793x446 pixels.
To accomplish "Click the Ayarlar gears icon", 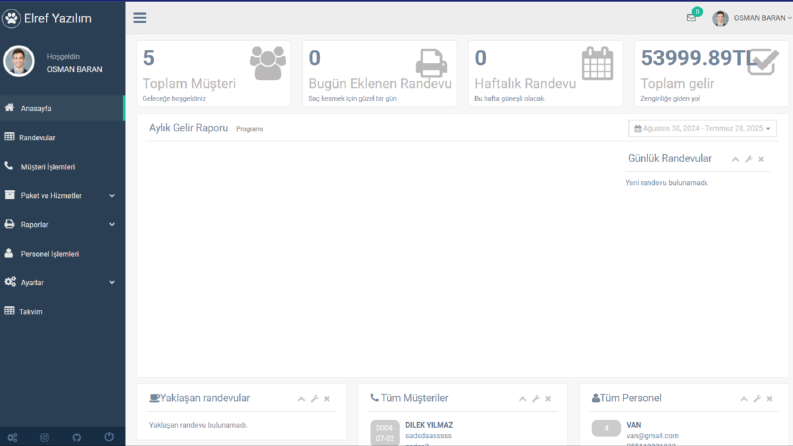I will click(x=10, y=282).
